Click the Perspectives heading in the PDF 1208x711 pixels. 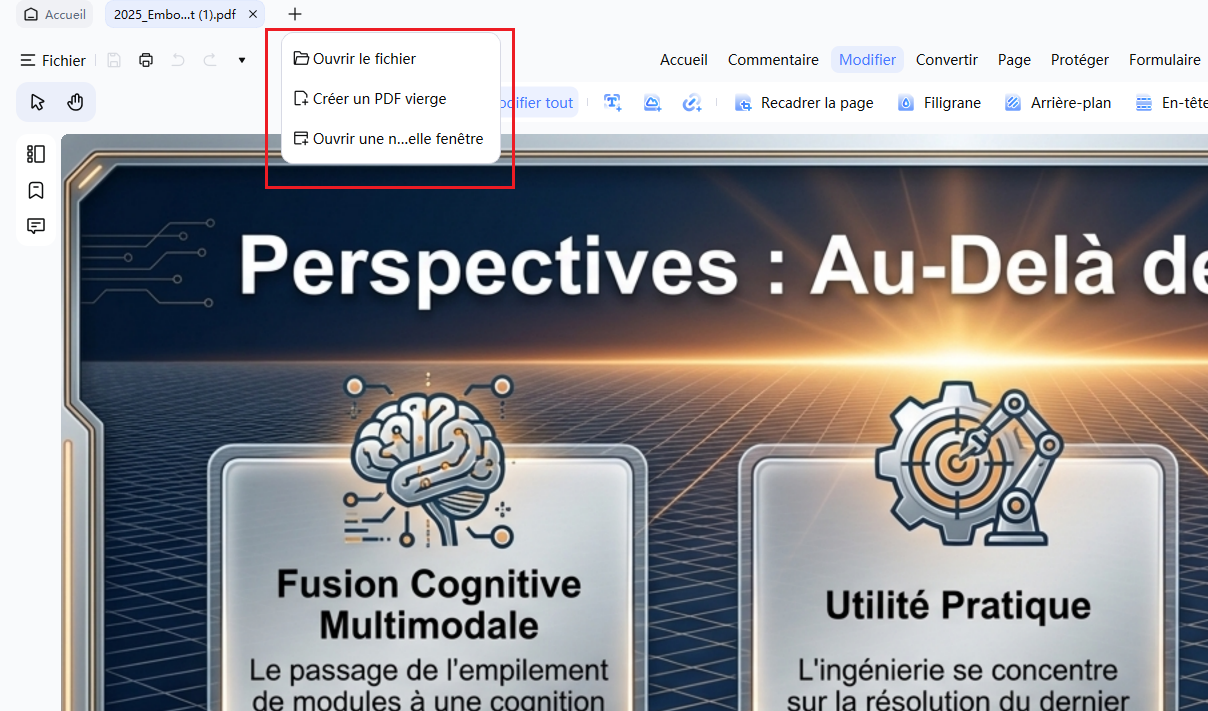click(723, 265)
